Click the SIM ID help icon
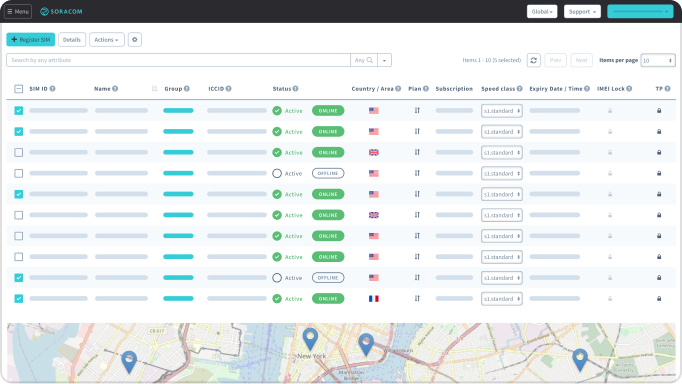This screenshot has height=384, width=682. pos(52,89)
